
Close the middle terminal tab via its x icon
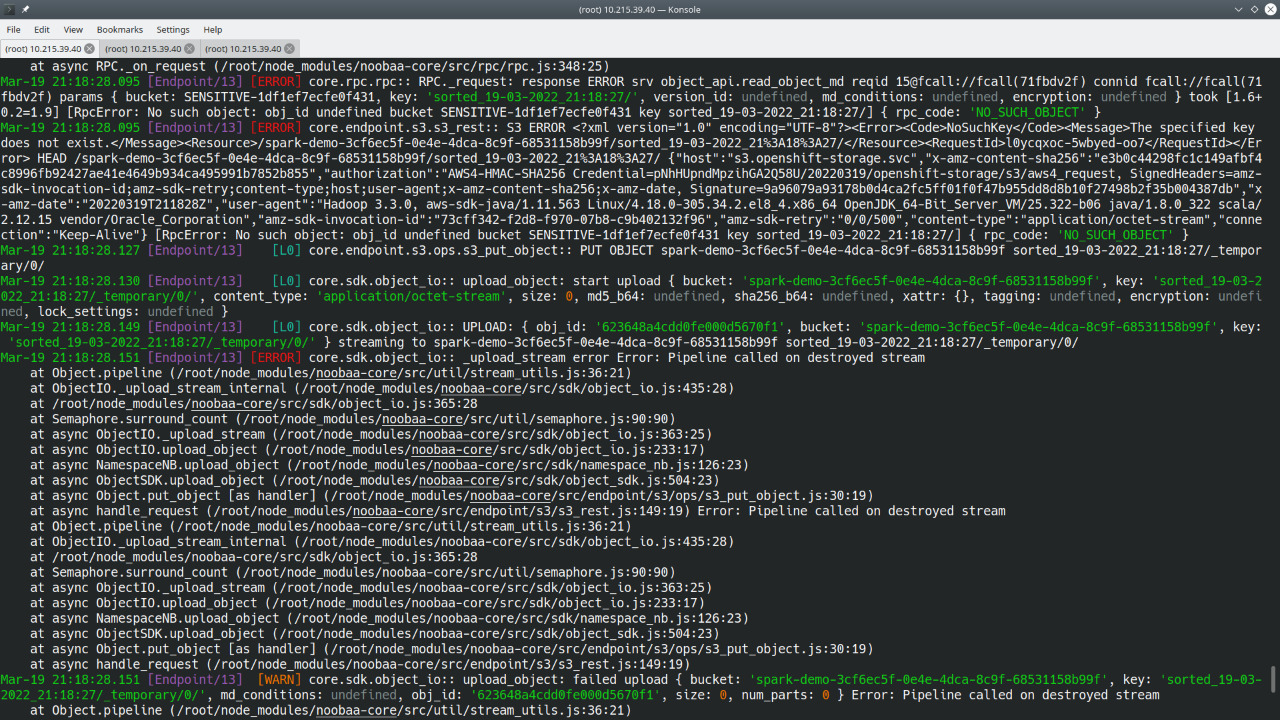[187, 48]
